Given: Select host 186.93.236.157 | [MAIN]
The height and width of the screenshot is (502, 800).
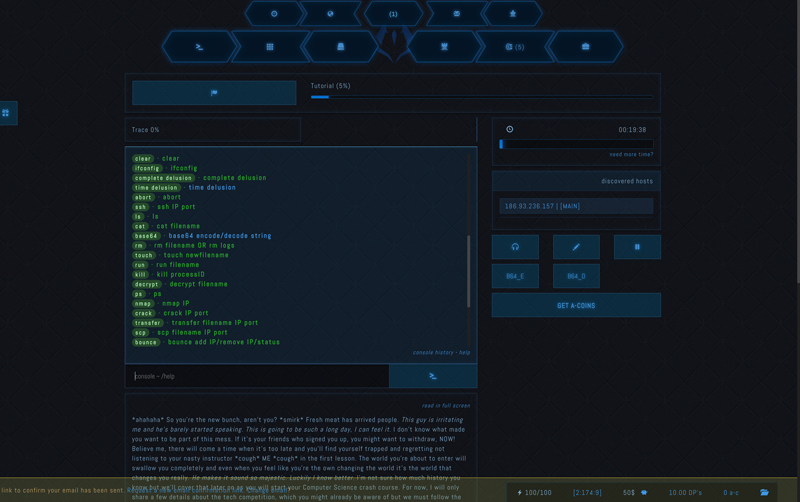Looking at the screenshot, I should pos(576,206).
